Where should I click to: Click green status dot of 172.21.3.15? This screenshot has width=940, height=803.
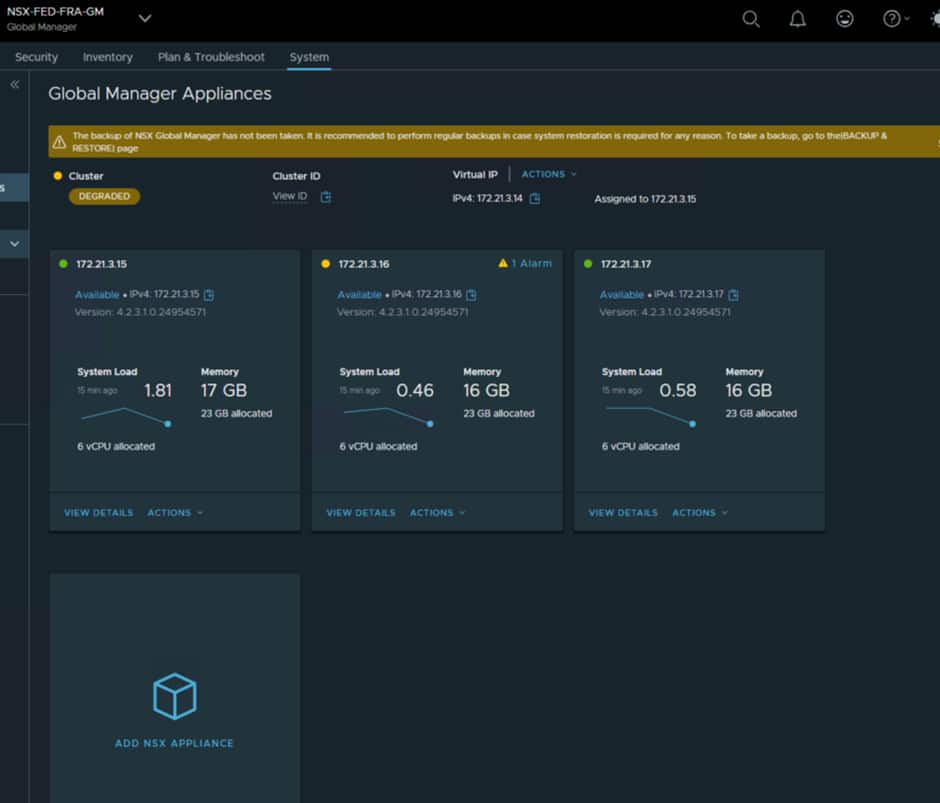click(63, 264)
